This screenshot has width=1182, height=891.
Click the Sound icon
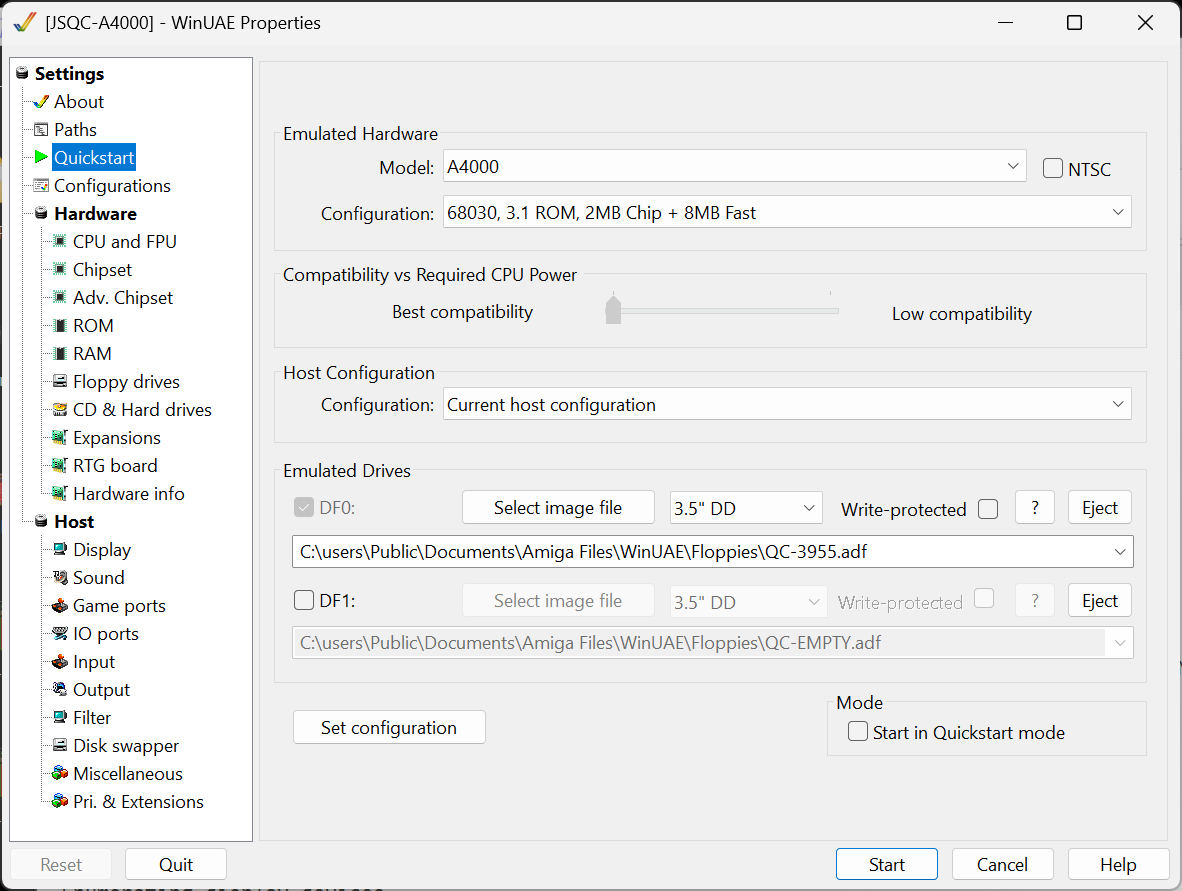[60, 577]
